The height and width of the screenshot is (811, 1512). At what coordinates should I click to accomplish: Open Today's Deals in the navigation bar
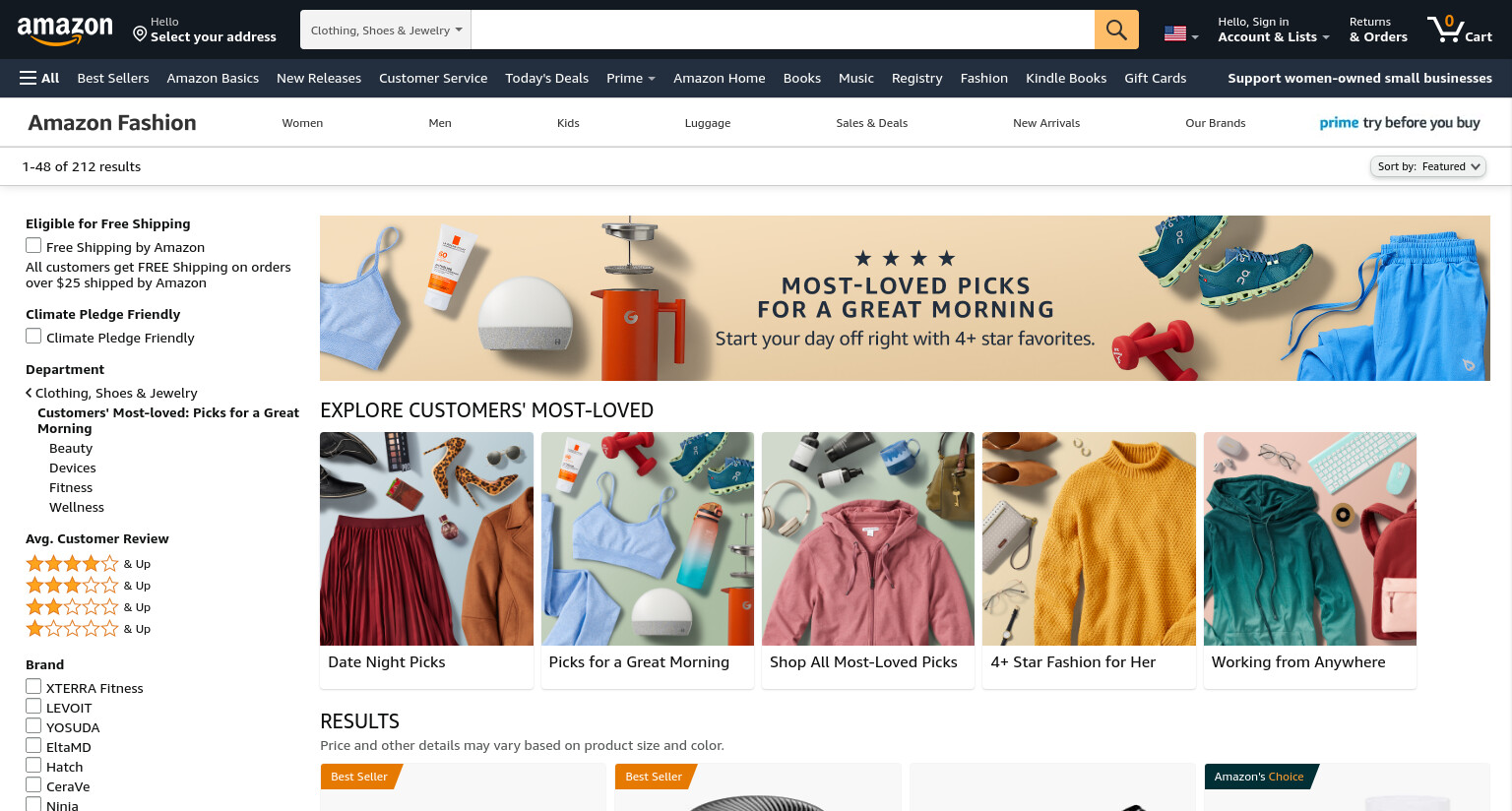(x=546, y=78)
